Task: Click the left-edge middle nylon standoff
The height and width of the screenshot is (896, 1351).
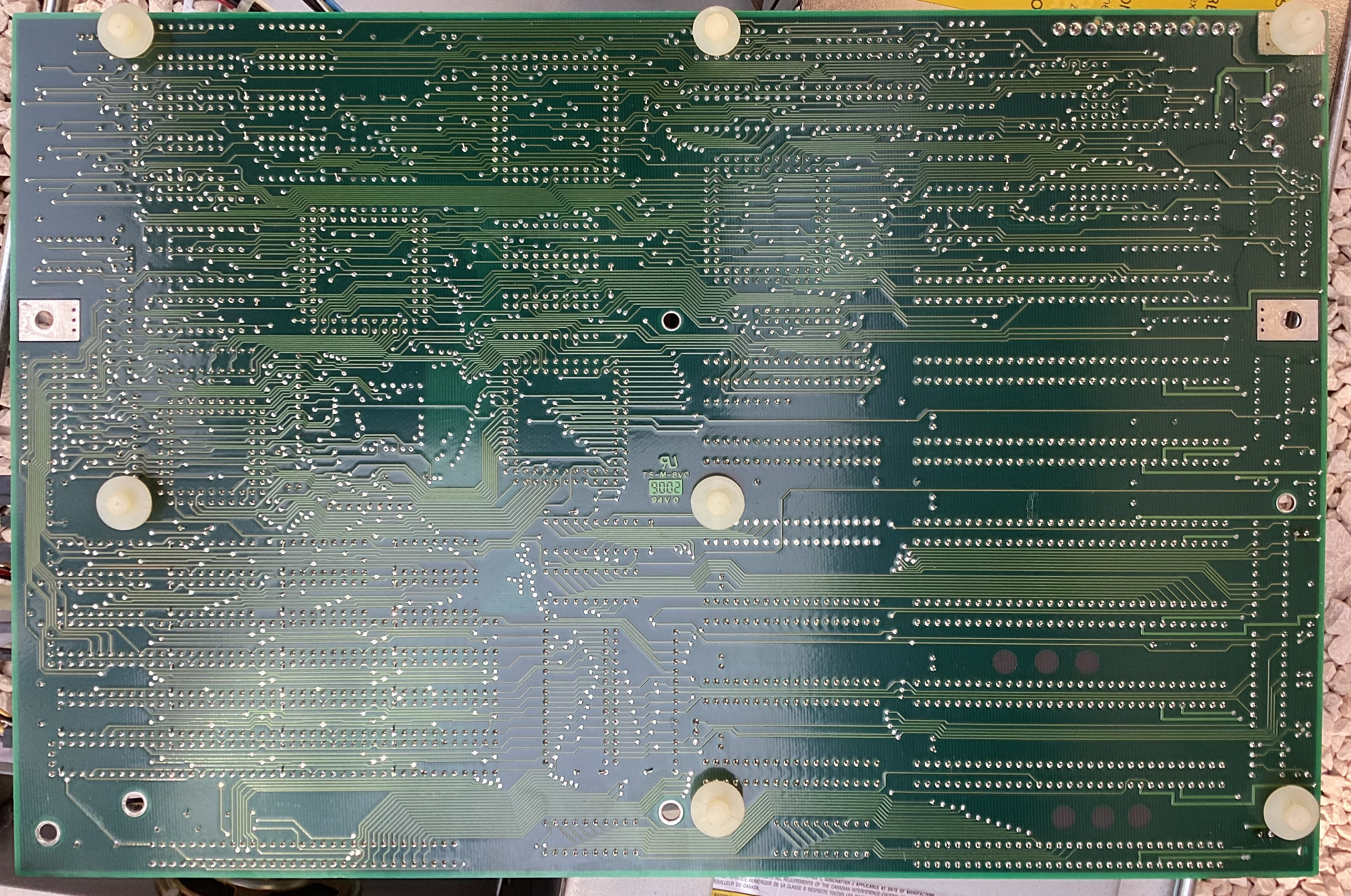Action: [124, 503]
